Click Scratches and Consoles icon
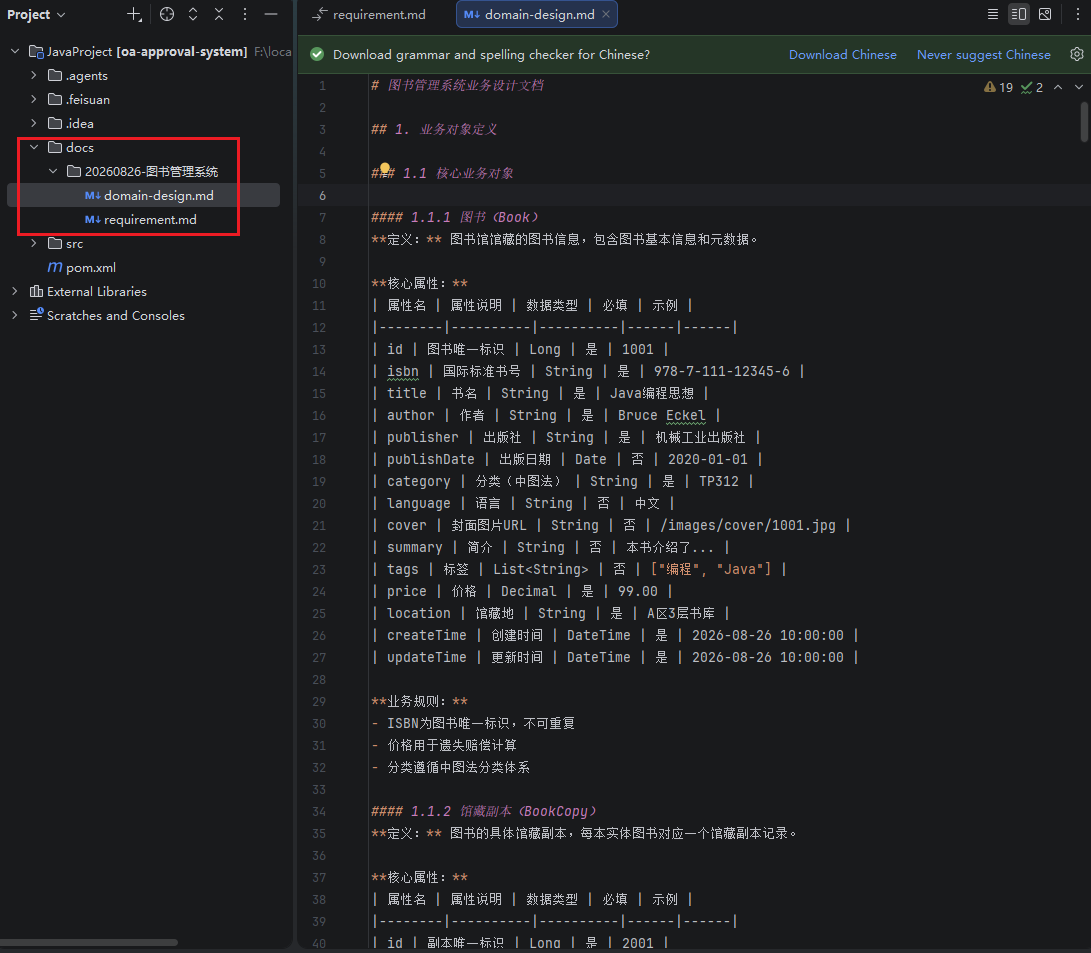1091x953 pixels. (36, 315)
